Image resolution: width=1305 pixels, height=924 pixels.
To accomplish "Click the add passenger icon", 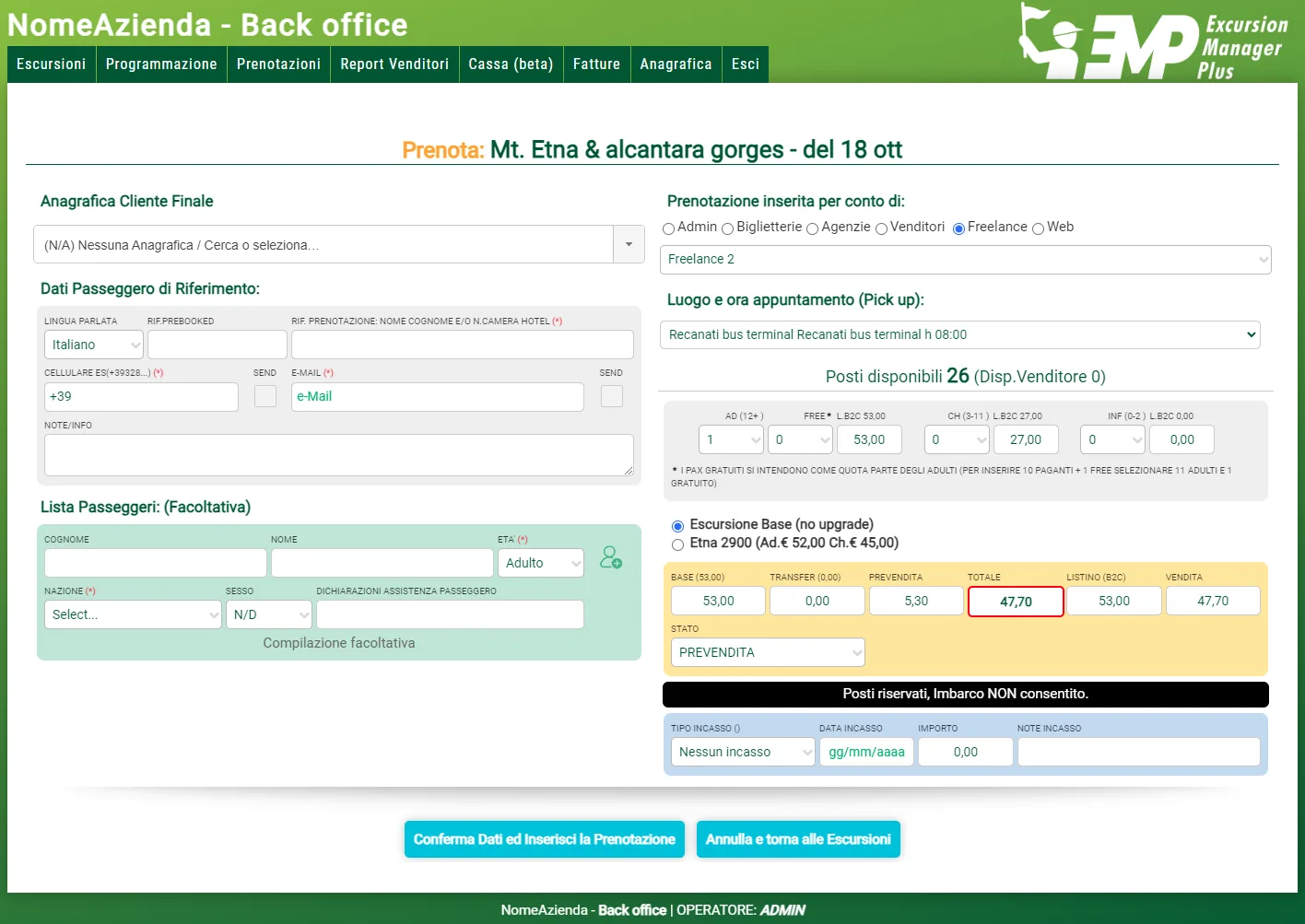I will [x=610, y=557].
